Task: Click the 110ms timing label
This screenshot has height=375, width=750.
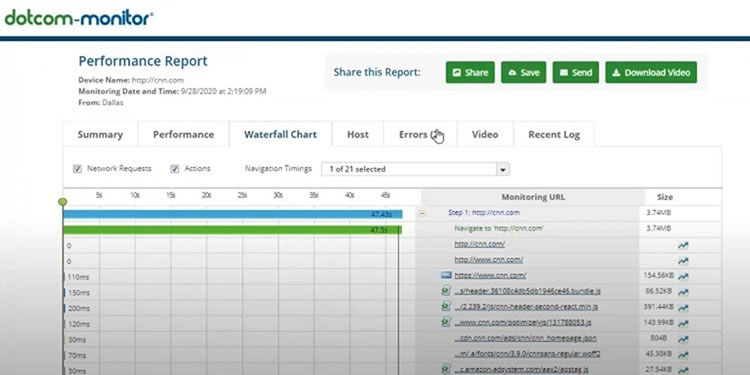Action: [x=78, y=277]
